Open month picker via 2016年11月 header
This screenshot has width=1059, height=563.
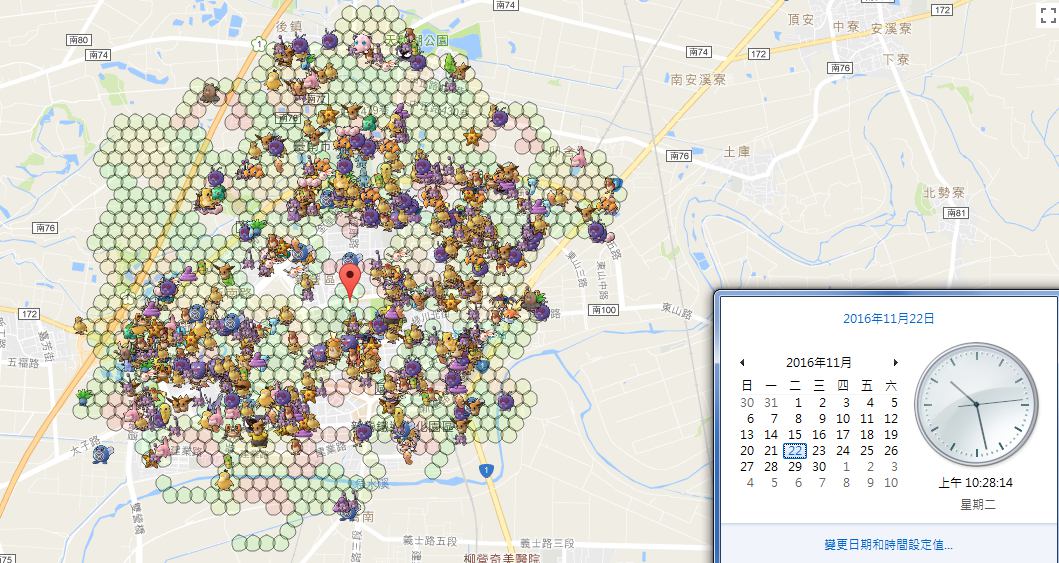[819, 363]
